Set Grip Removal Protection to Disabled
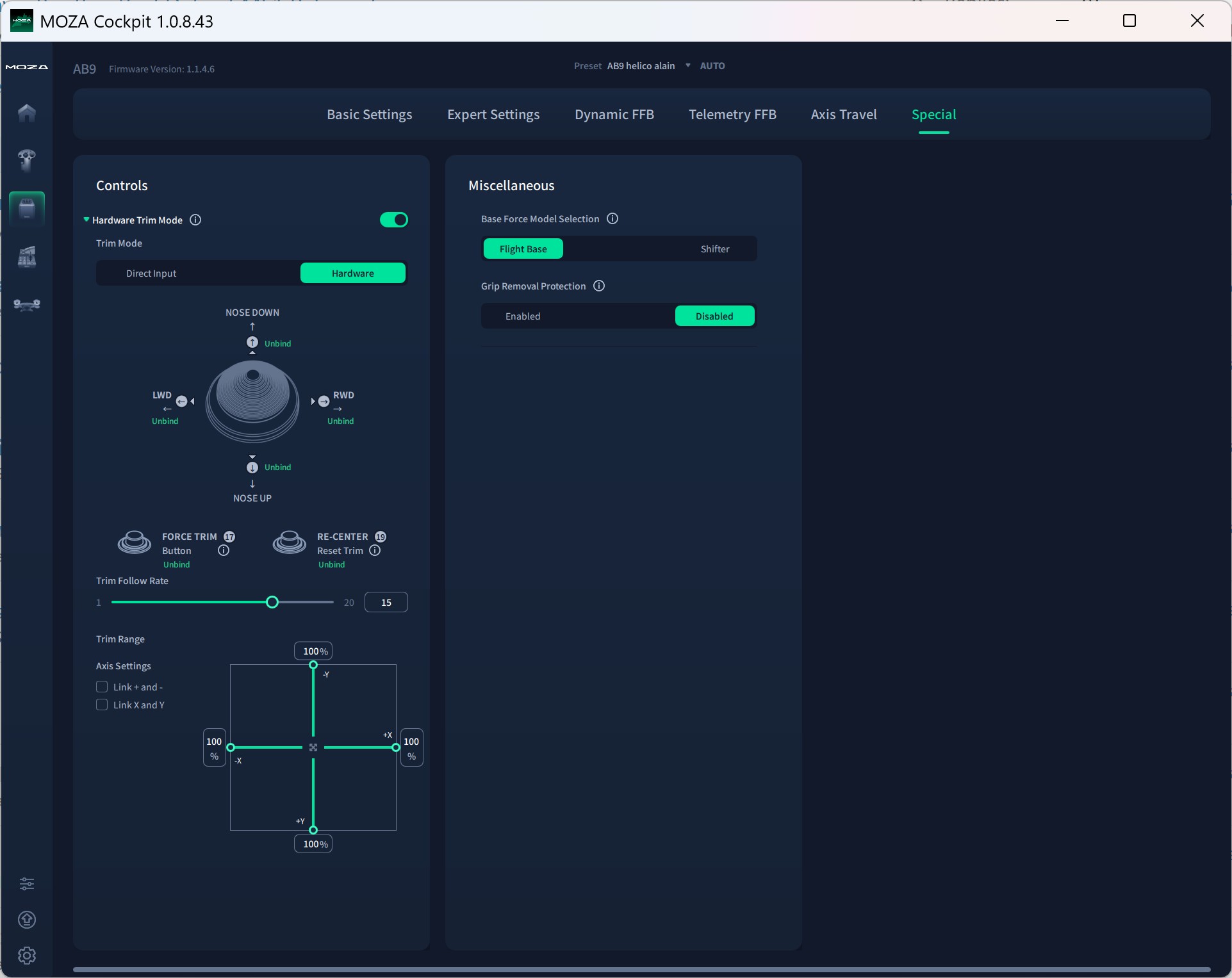The image size is (1232, 978). click(x=715, y=316)
